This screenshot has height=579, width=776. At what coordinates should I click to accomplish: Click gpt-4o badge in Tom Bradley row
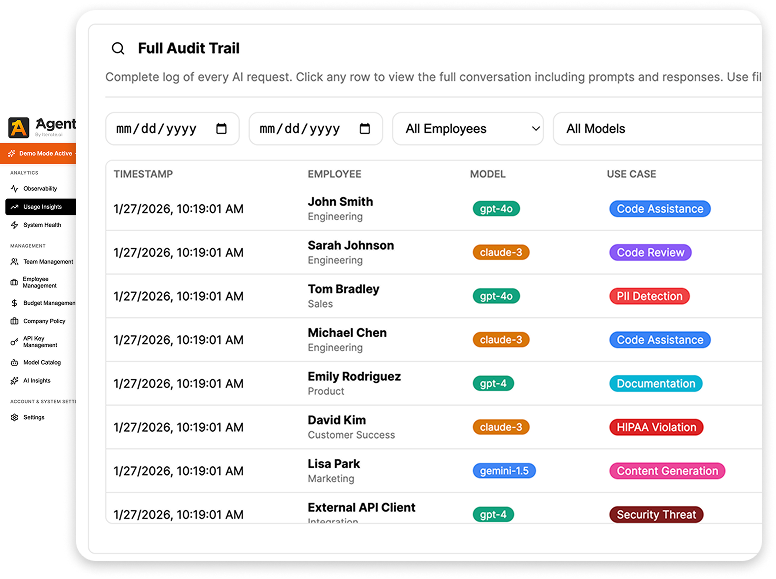tap(496, 296)
